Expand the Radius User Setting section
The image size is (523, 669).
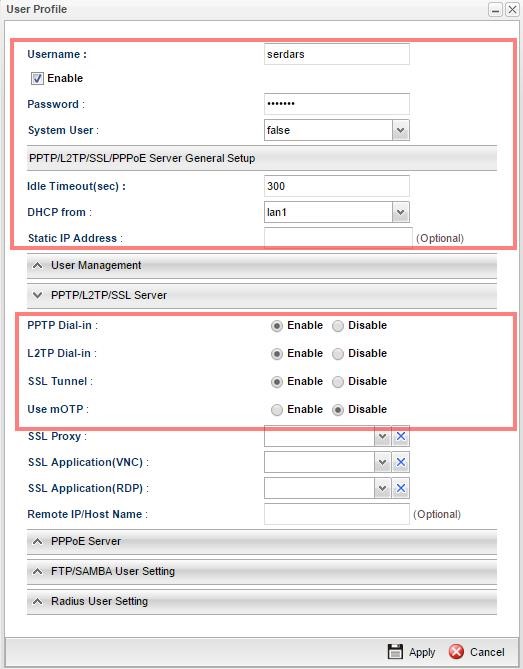[x=262, y=602]
